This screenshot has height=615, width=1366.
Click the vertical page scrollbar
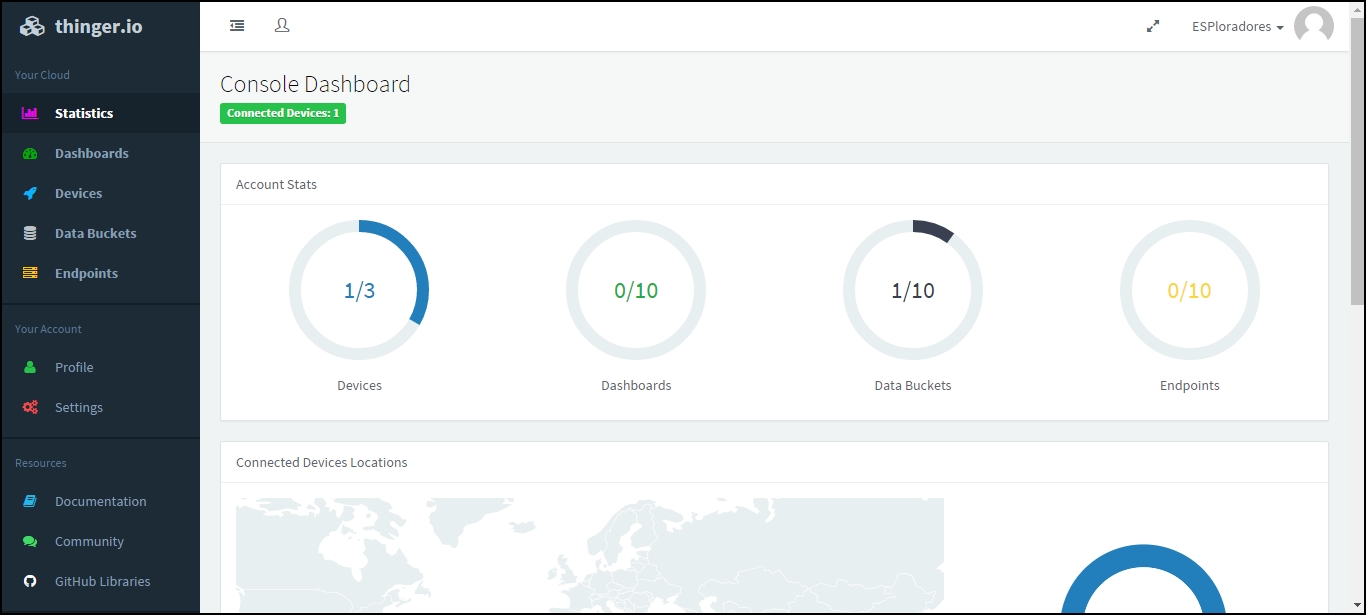(x=1357, y=160)
